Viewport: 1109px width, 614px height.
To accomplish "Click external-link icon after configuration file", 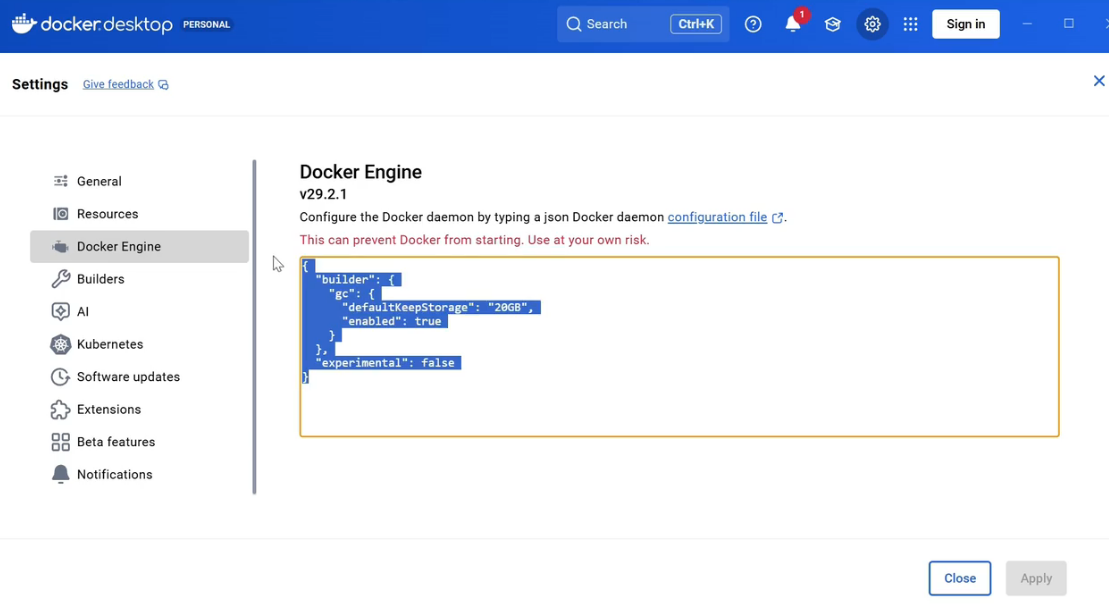I will (x=777, y=218).
